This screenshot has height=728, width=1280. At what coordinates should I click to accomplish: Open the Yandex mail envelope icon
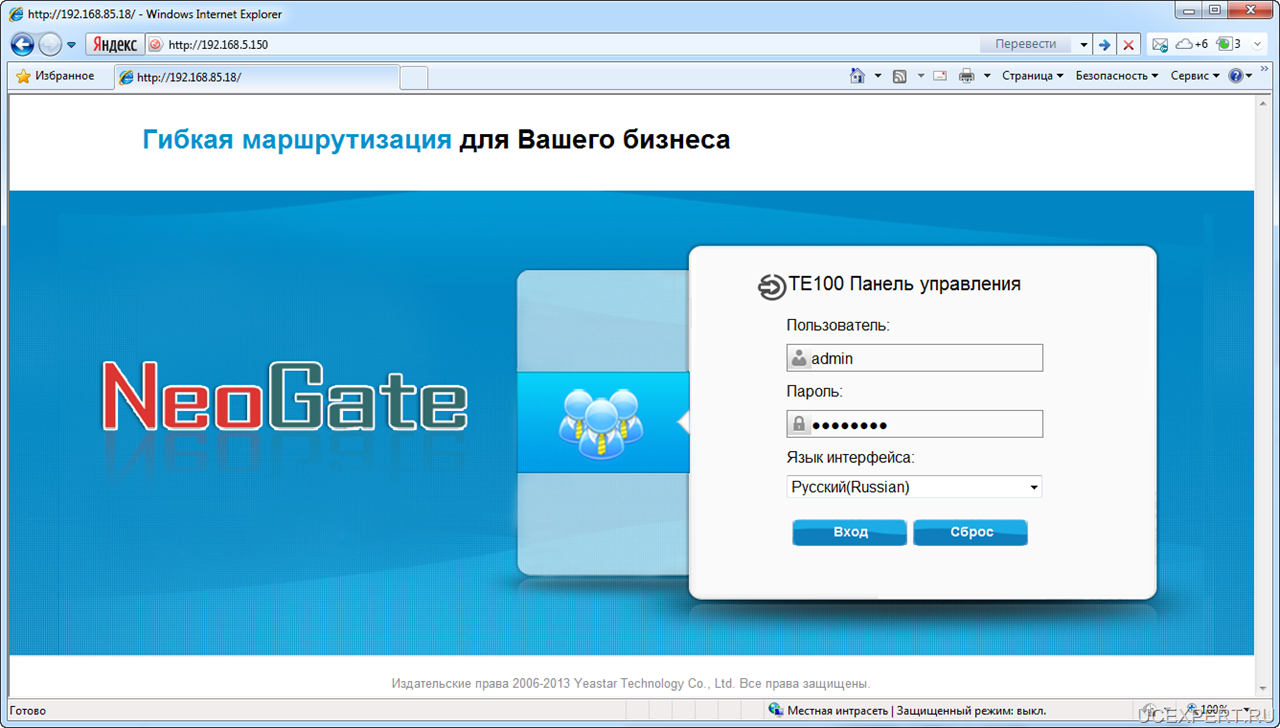1160,45
